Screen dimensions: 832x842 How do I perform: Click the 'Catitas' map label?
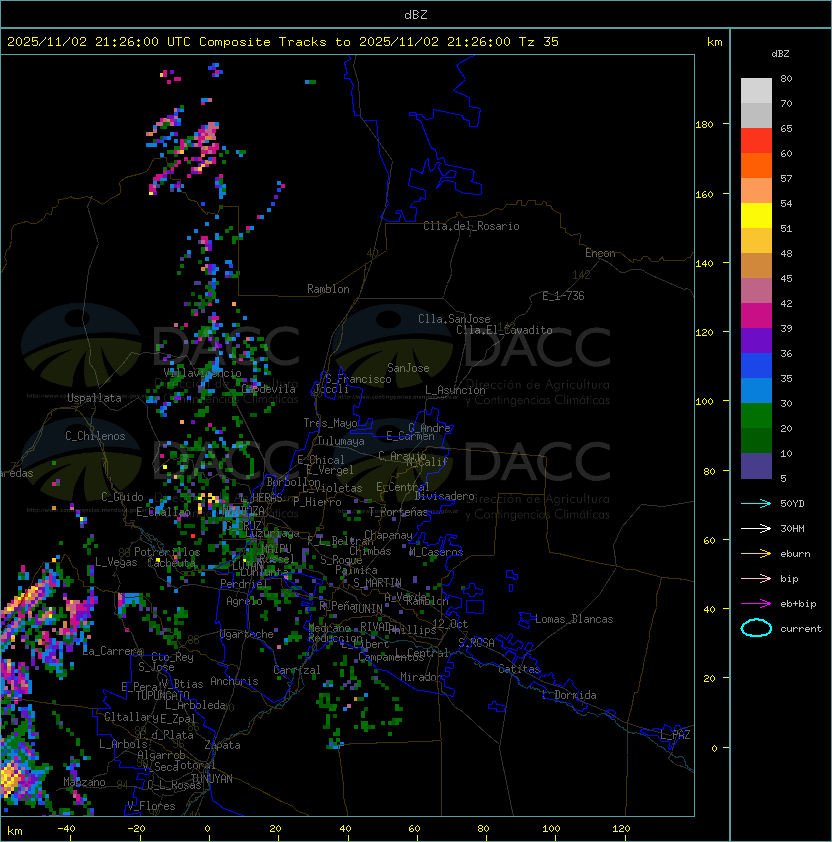[x=519, y=669]
